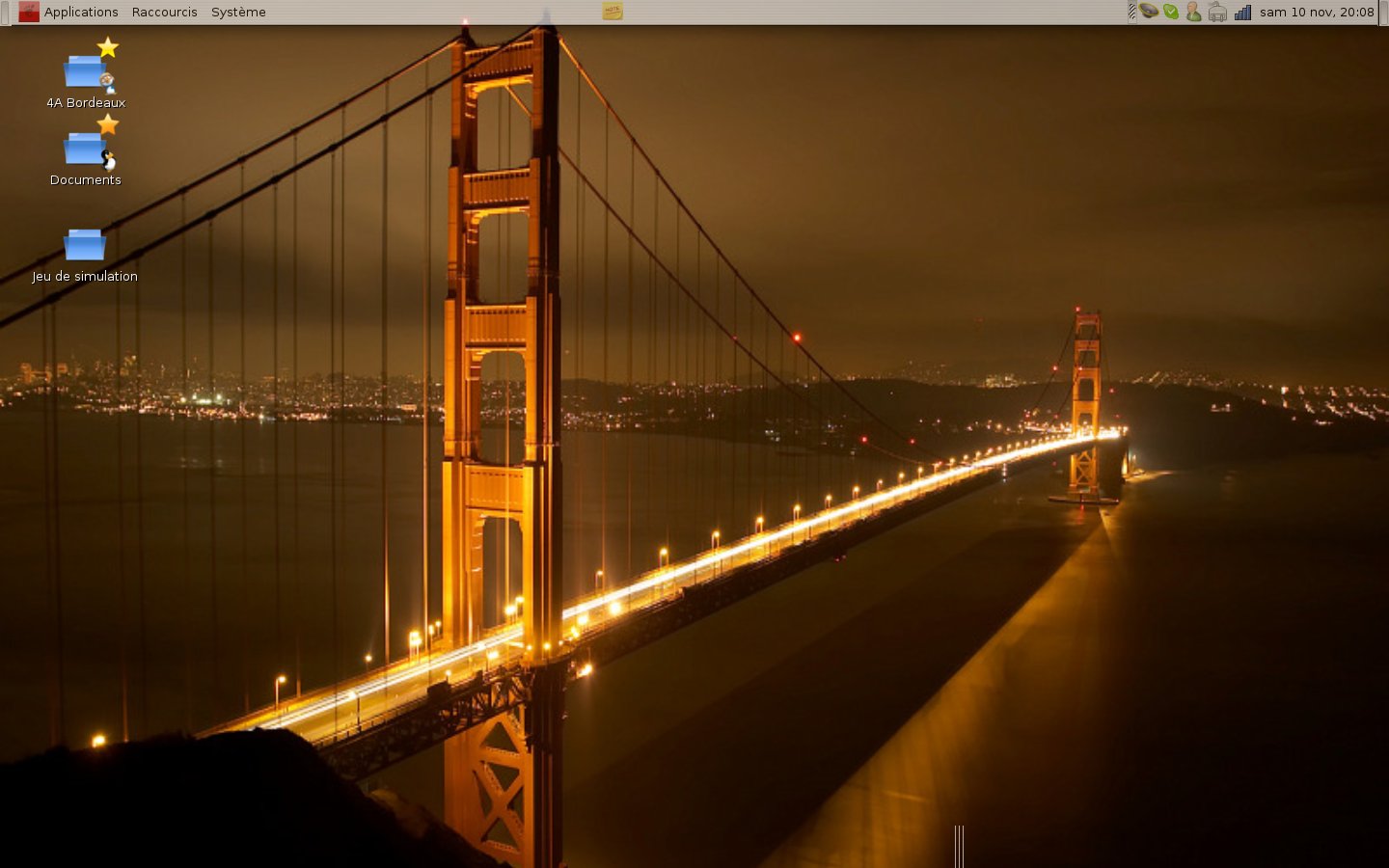Image resolution: width=1389 pixels, height=868 pixels.
Task: Click the "Documents" label text
Action: 86,180
